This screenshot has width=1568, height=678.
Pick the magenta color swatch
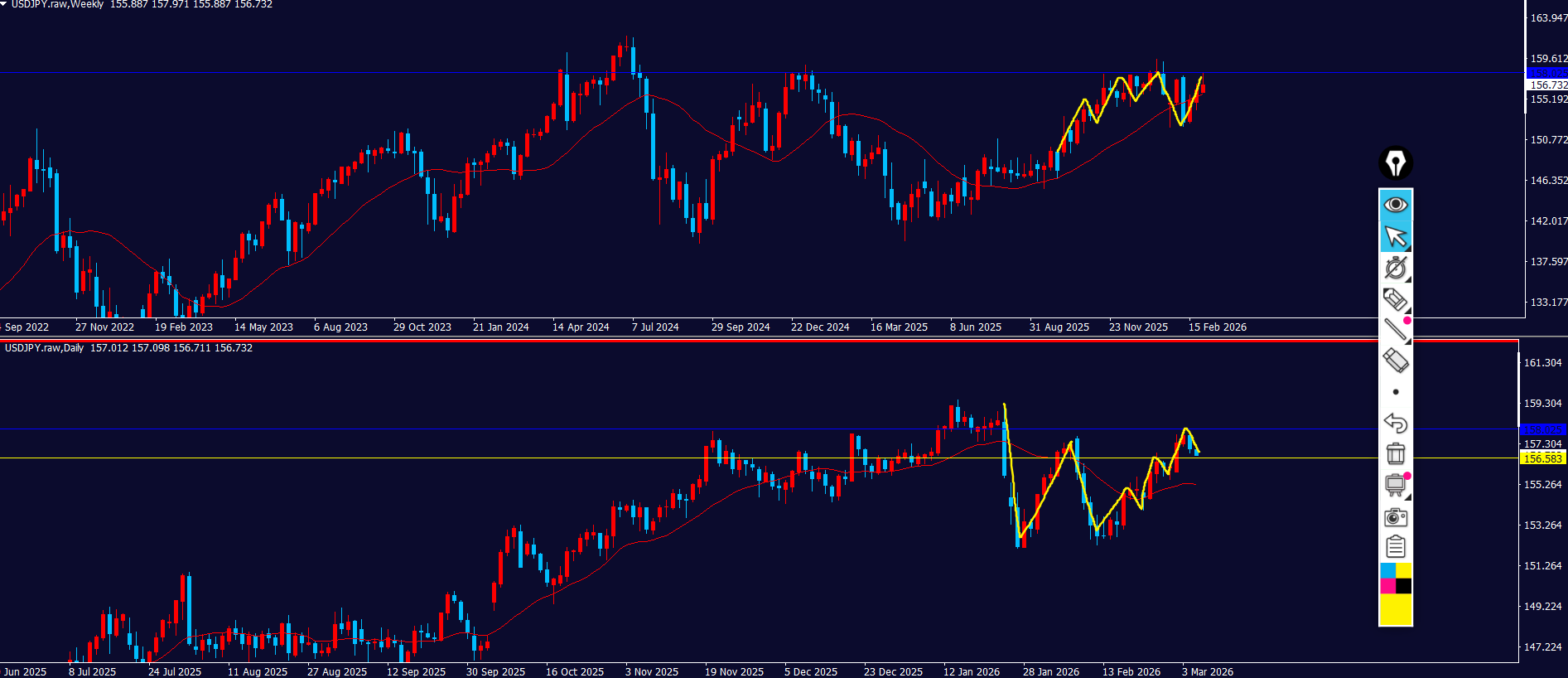[1387, 586]
